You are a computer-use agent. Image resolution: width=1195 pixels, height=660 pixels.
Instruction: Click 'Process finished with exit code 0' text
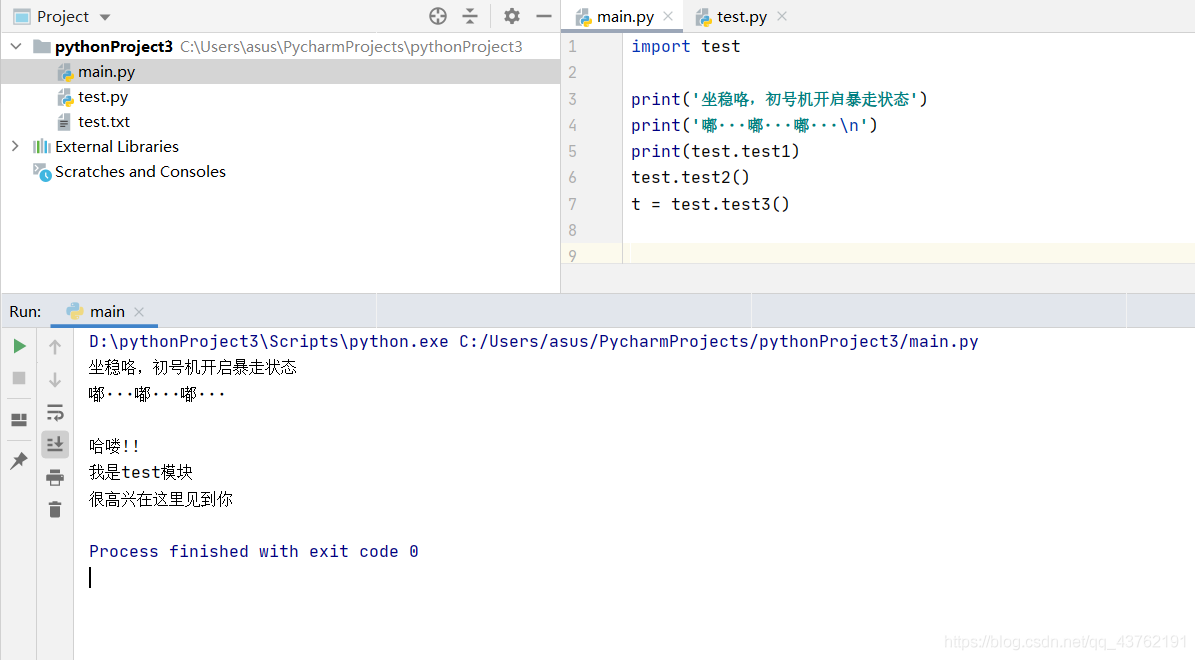254,551
